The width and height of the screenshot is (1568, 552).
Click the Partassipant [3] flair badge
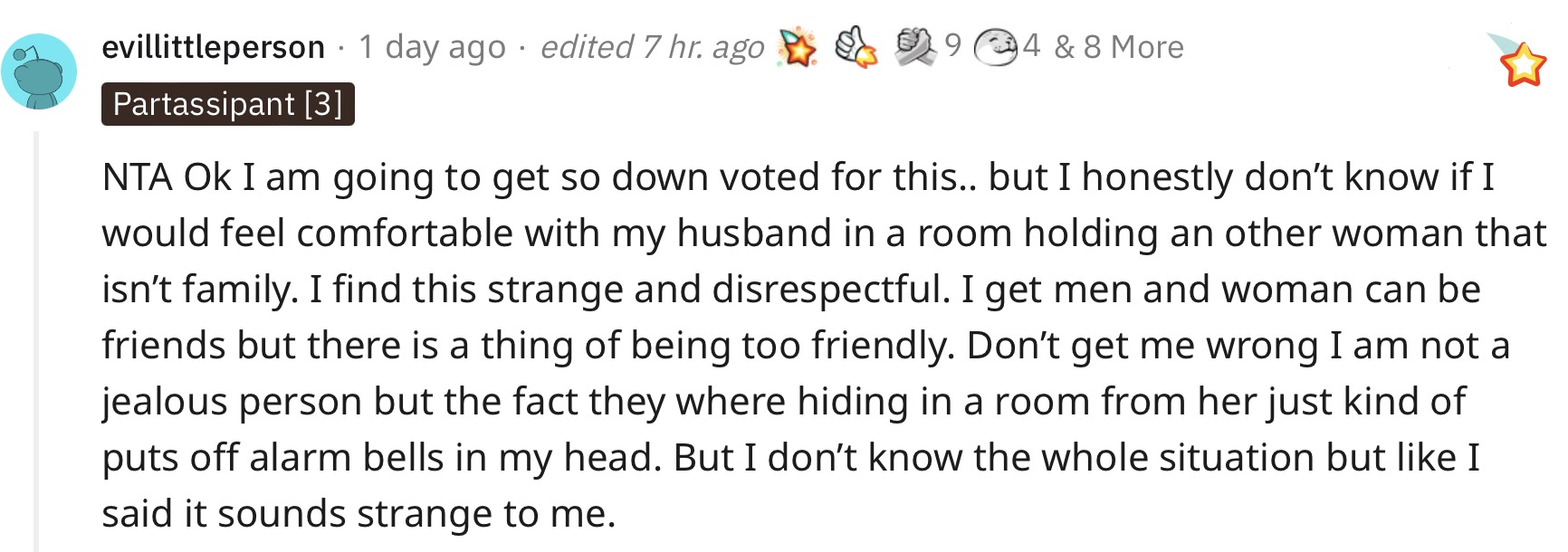click(228, 104)
